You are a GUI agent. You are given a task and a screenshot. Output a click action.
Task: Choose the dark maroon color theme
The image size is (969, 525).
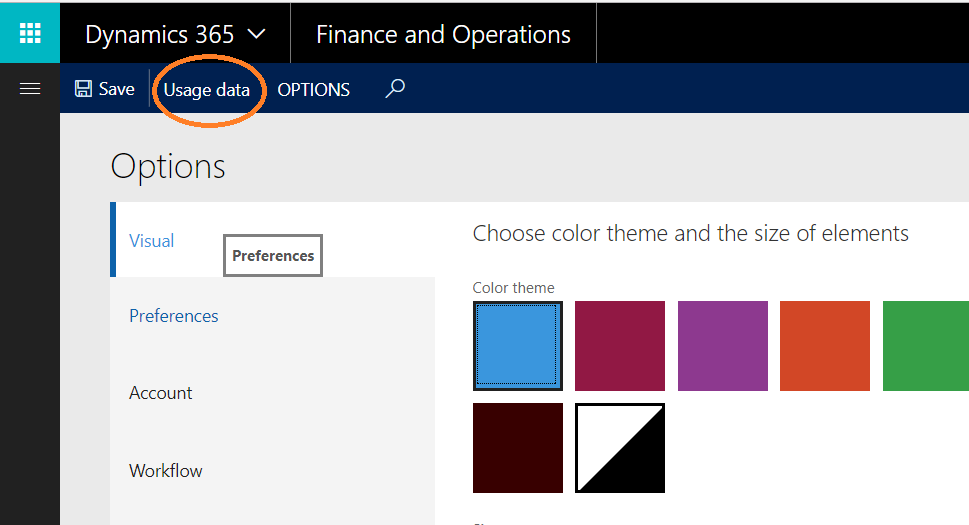[x=517, y=448]
